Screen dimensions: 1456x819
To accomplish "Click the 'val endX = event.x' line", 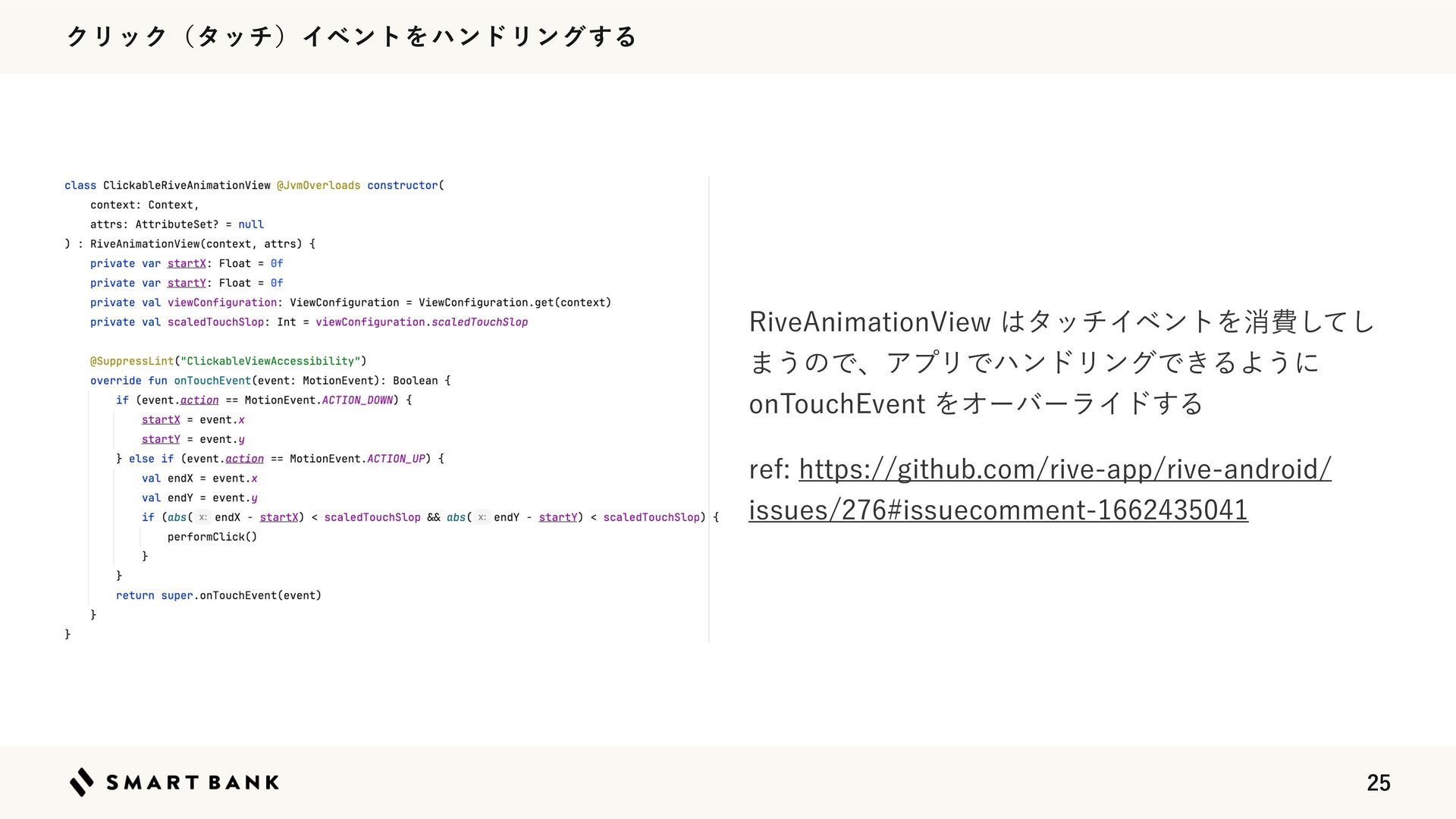I will pyautogui.click(x=199, y=479).
